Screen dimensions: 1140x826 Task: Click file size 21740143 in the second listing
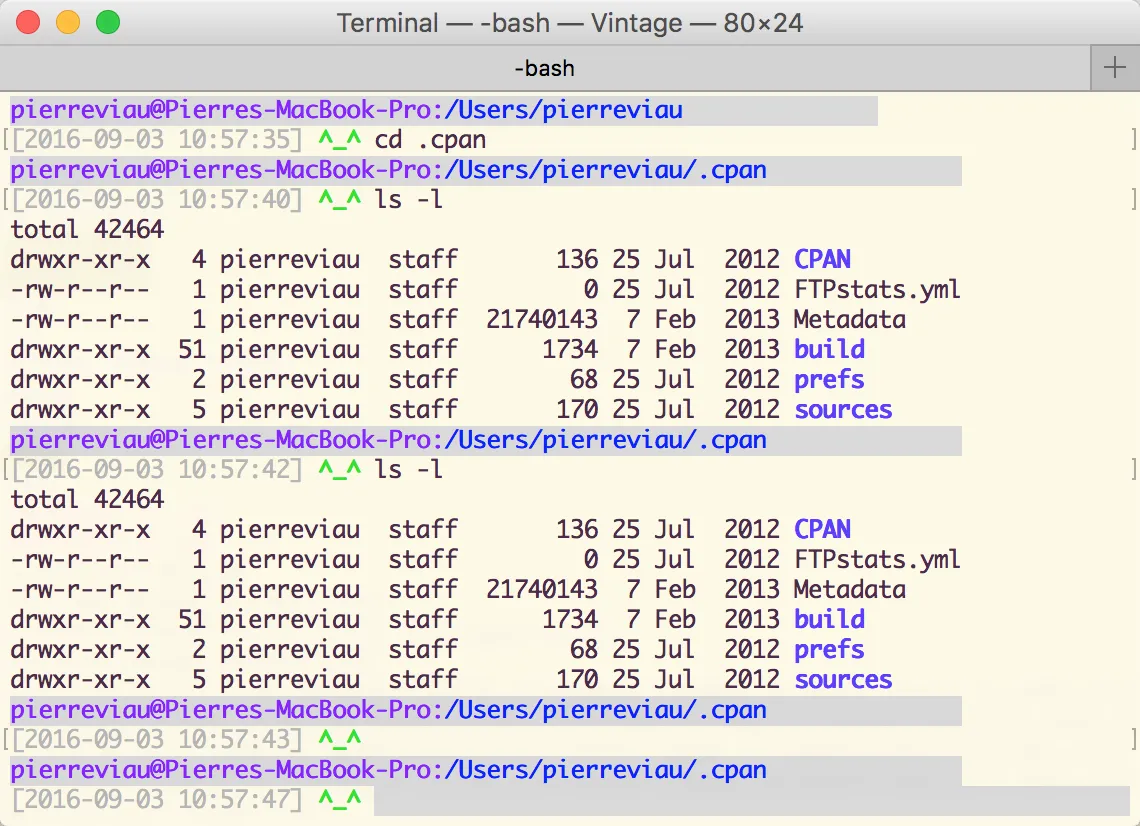point(542,590)
